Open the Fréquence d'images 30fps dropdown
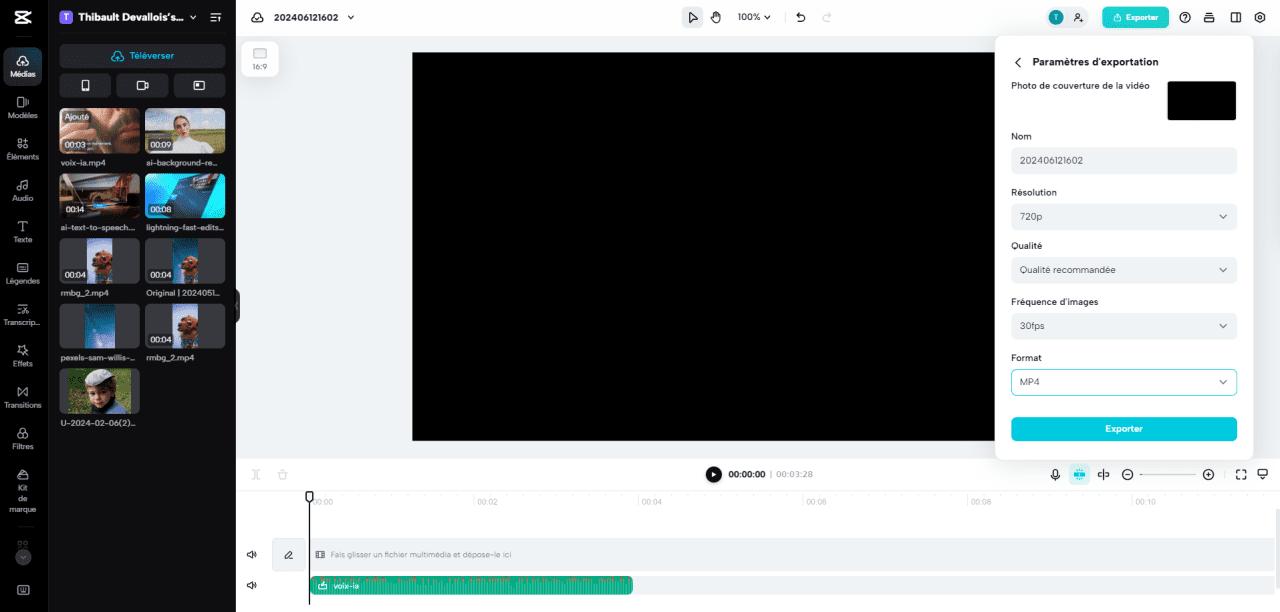Viewport: 1280px width, 612px height. 1124,326
